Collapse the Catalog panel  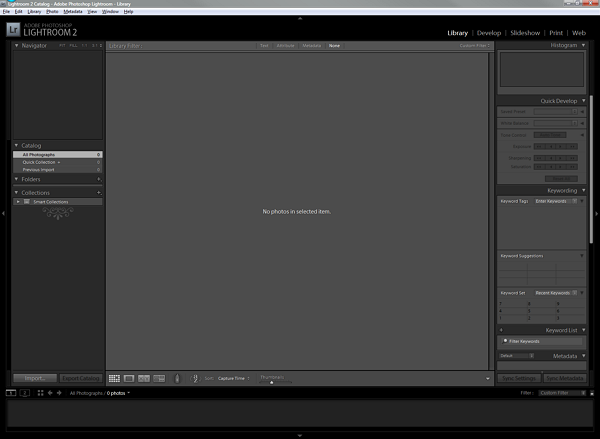17,146
